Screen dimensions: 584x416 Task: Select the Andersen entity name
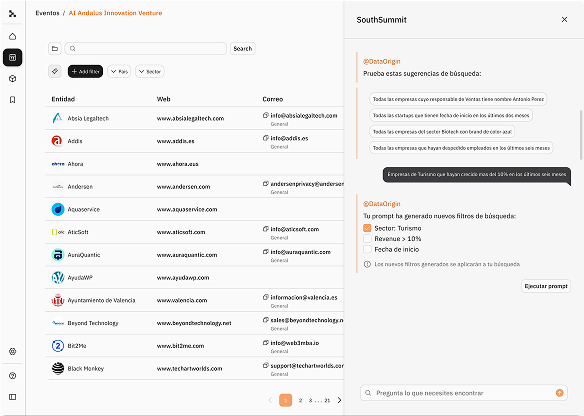(x=80, y=187)
